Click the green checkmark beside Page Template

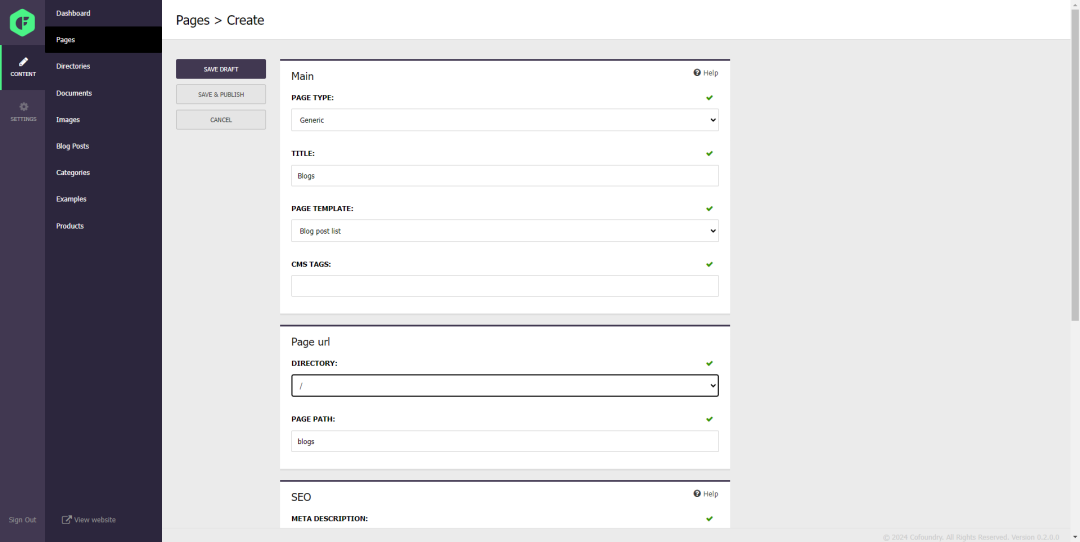click(709, 209)
